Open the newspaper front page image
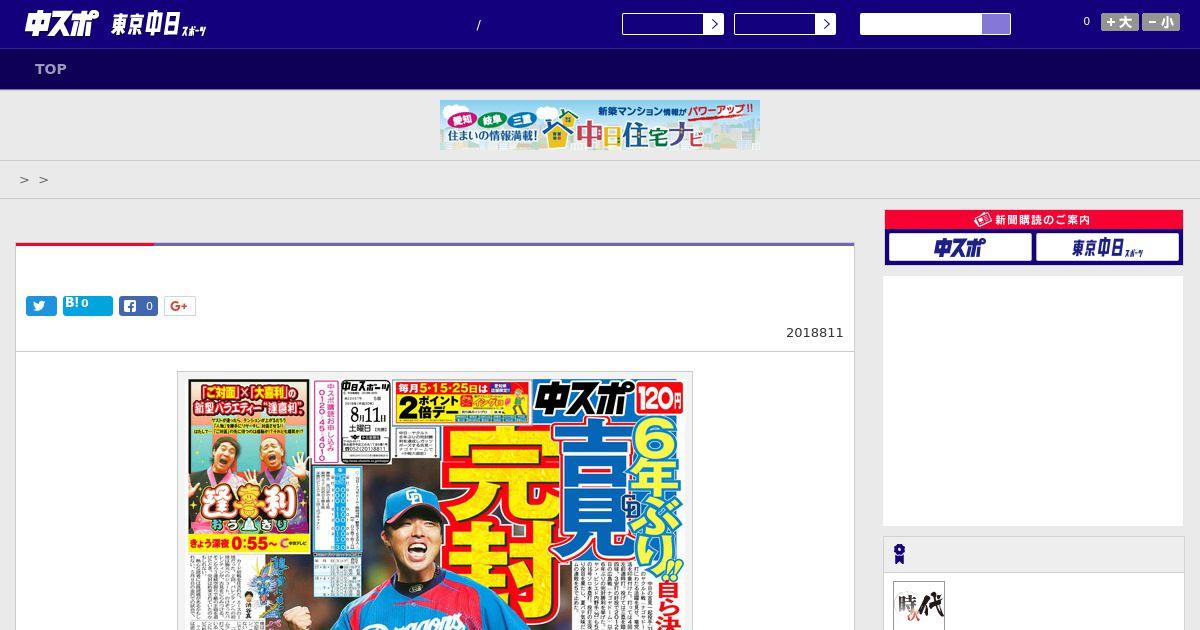This screenshot has width=1200, height=630. click(x=435, y=501)
